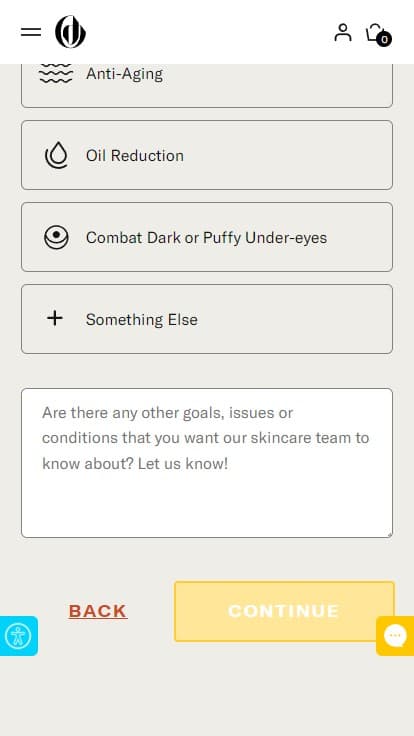Open the hamburger navigation menu
The width and height of the screenshot is (414, 736).
point(31,32)
